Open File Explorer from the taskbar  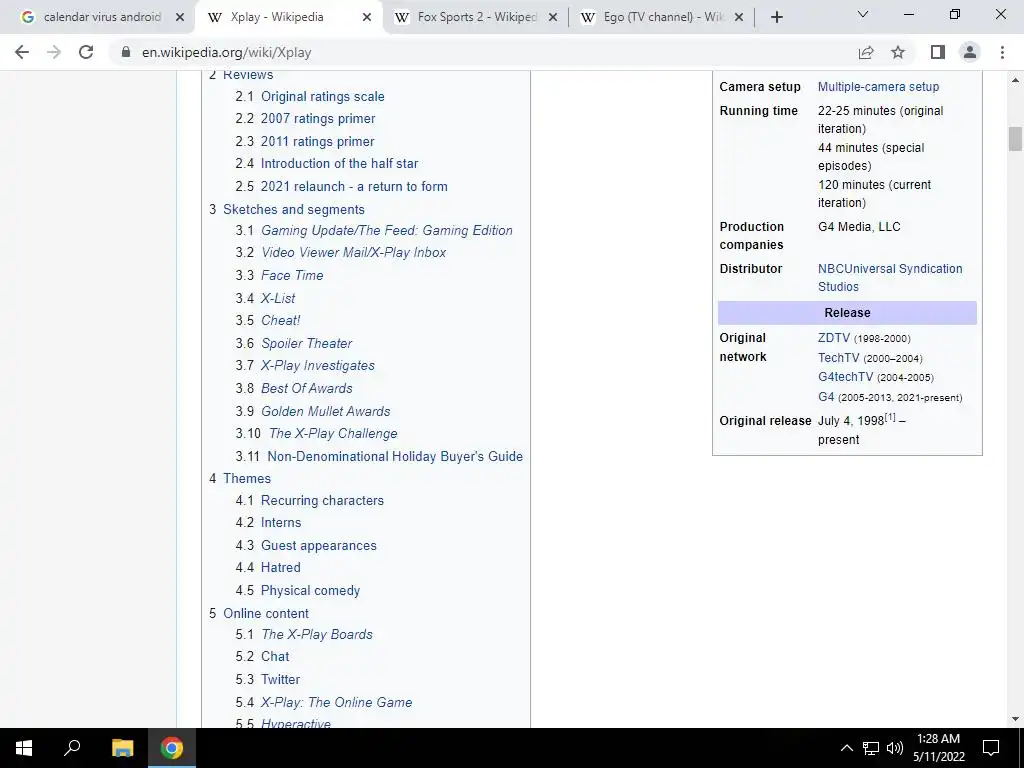point(122,748)
